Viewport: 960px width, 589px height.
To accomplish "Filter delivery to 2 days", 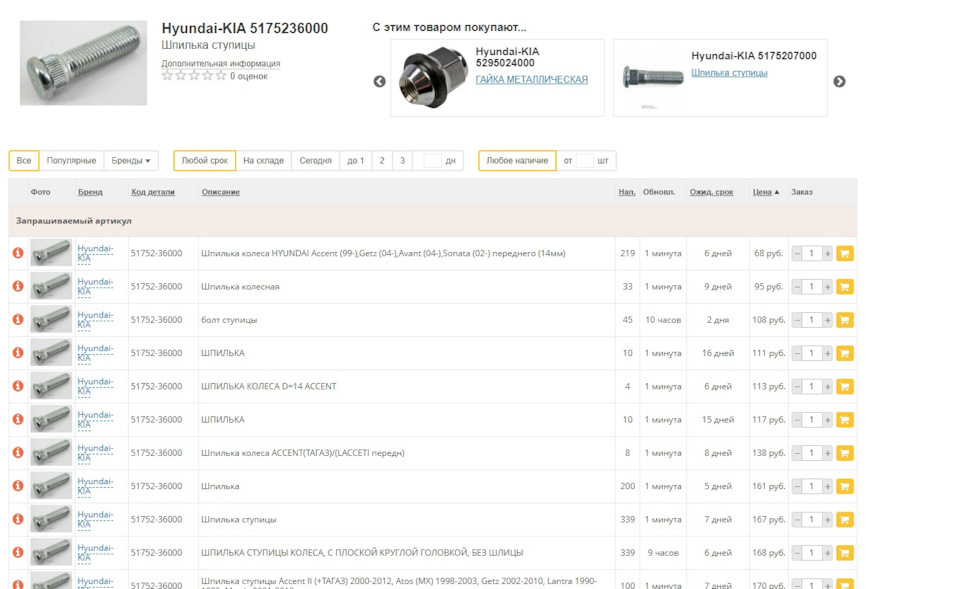I will [382, 160].
